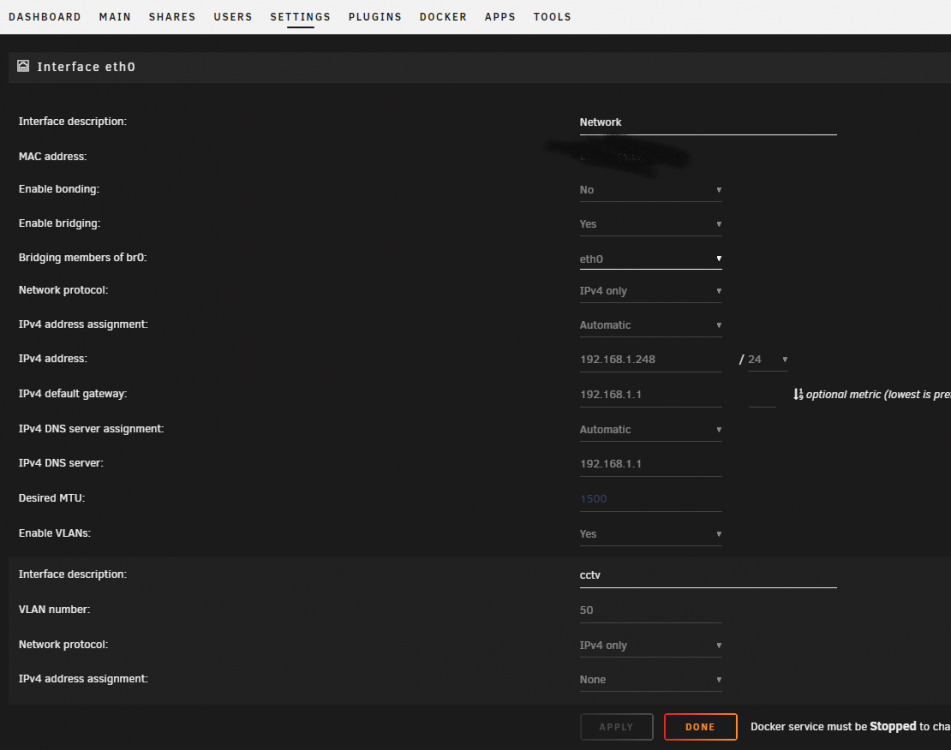Click the IPv4 DNS server field
Screen dimensions: 951x750
coord(650,464)
